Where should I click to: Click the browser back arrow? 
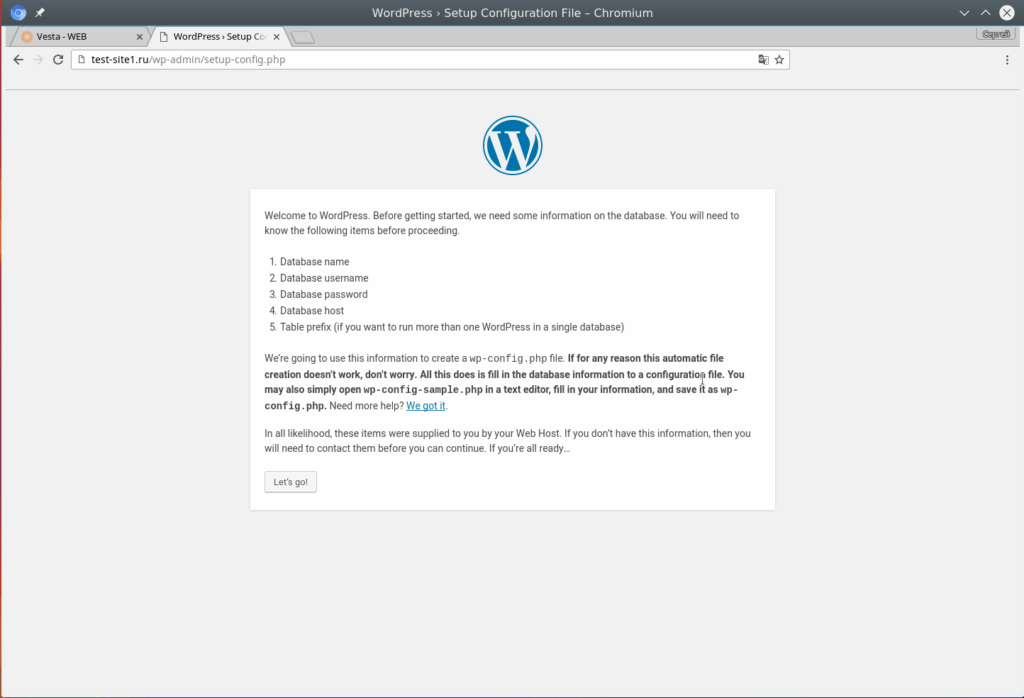[x=18, y=59]
